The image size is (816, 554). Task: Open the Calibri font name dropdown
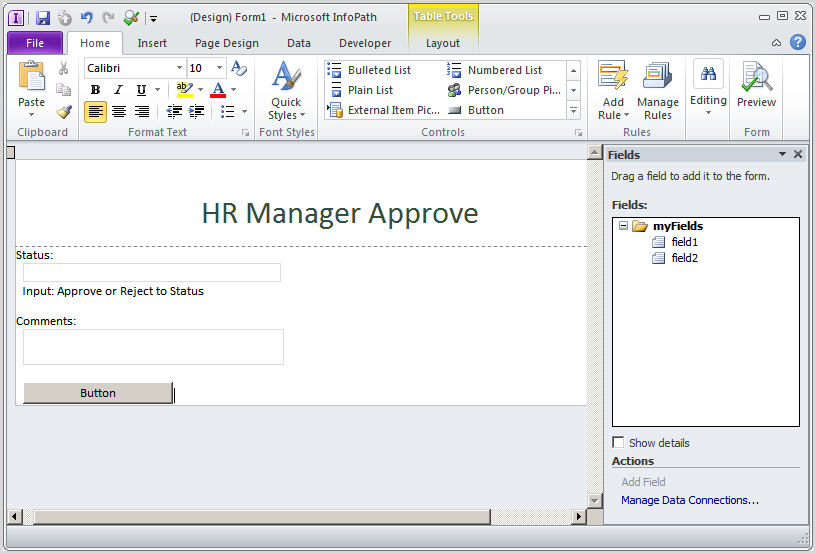tap(179, 68)
